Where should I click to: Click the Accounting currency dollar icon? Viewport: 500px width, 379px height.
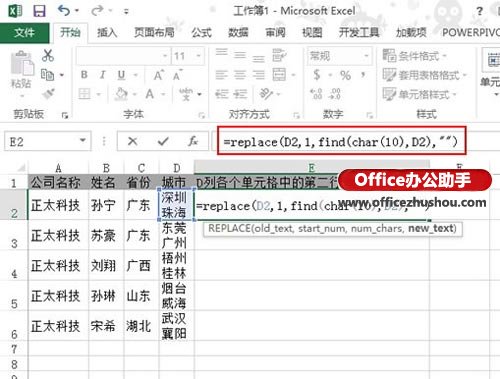(317, 75)
